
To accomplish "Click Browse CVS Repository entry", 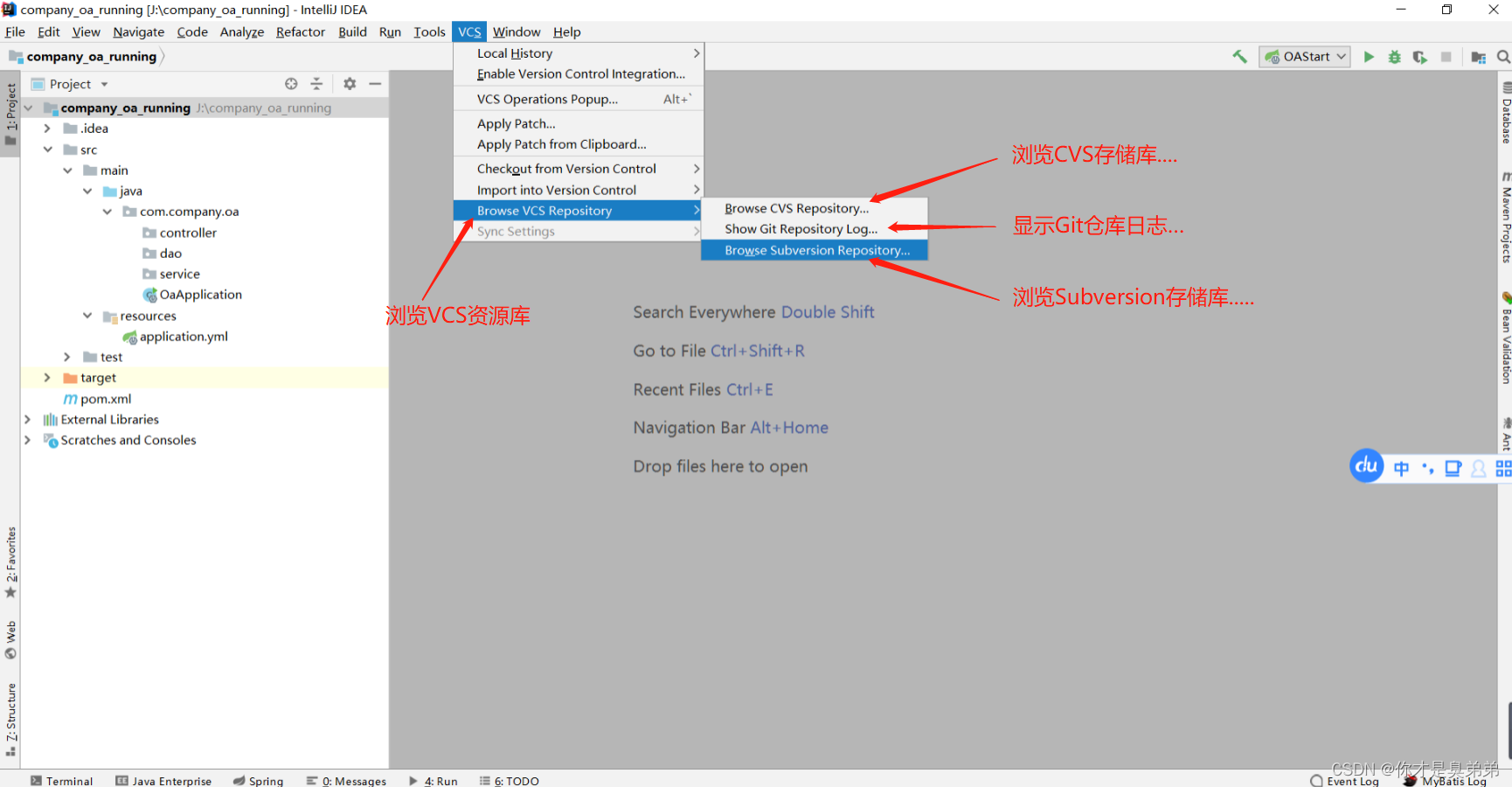I will (815, 208).
